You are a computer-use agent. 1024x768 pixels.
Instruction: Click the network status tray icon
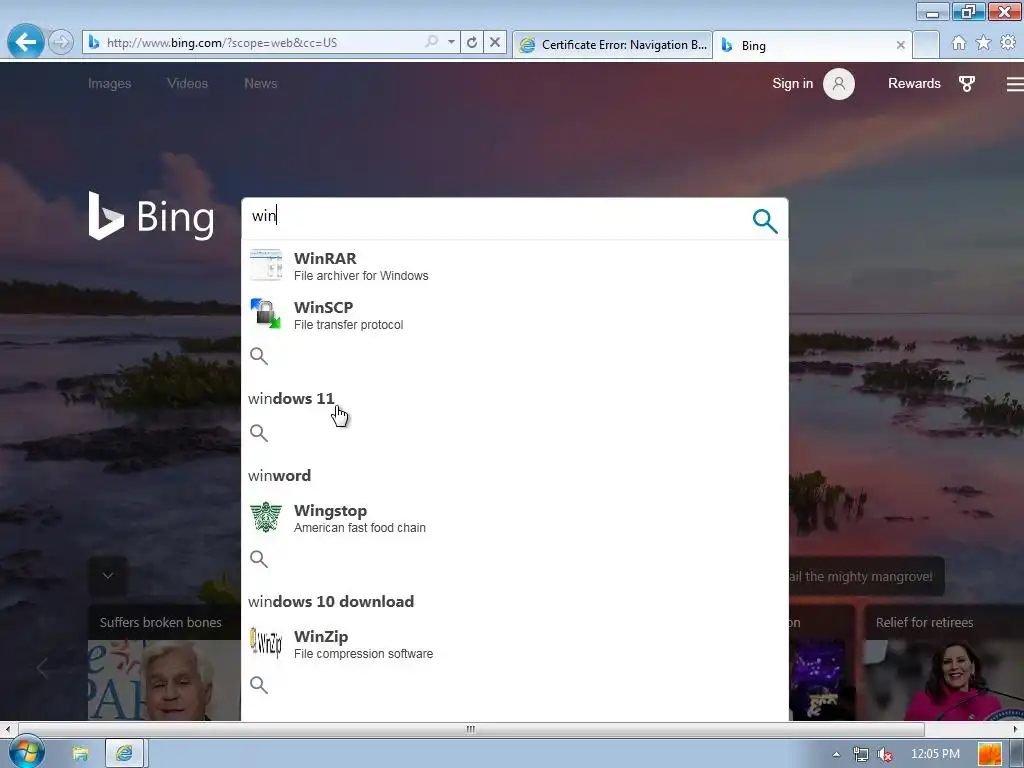(x=861, y=754)
